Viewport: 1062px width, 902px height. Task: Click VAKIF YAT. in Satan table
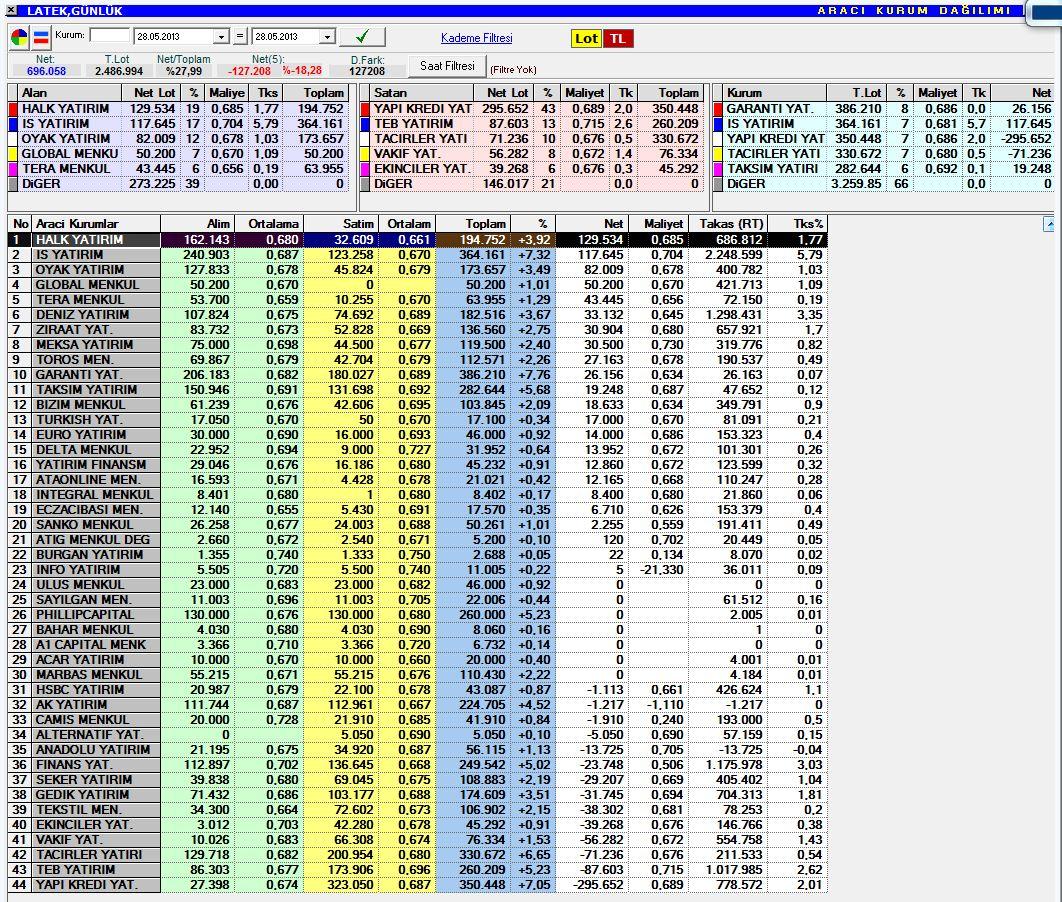click(x=408, y=154)
